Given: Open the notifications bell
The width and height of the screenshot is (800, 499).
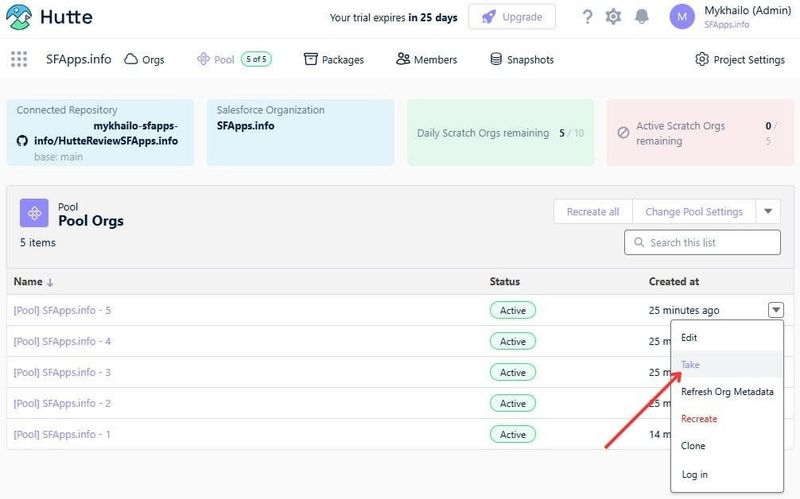Looking at the screenshot, I should coord(641,17).
